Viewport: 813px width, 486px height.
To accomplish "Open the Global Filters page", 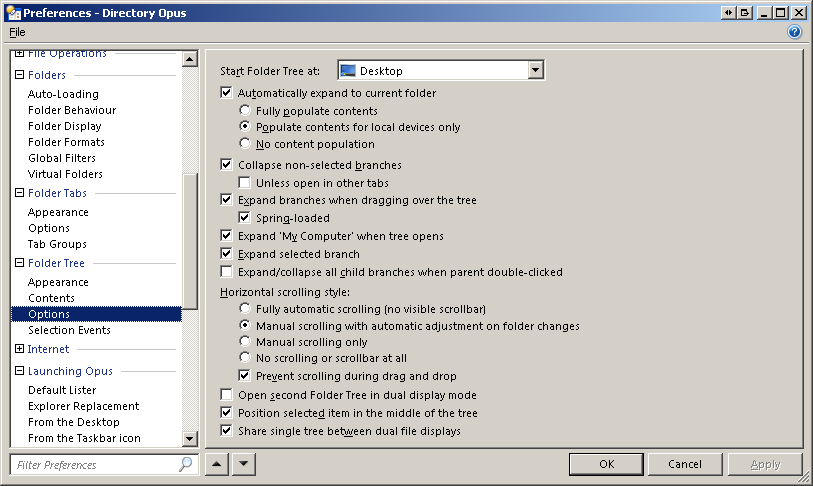I will (x=62, y=158).
